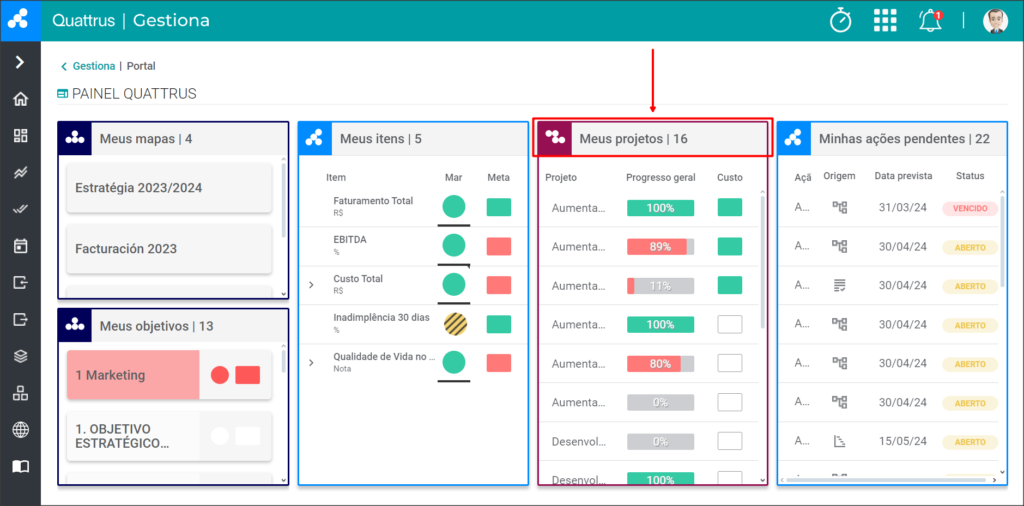Viewport: 1024px width, 506px height.
Task: Click the Status column header
Action: tap(970, 176)
